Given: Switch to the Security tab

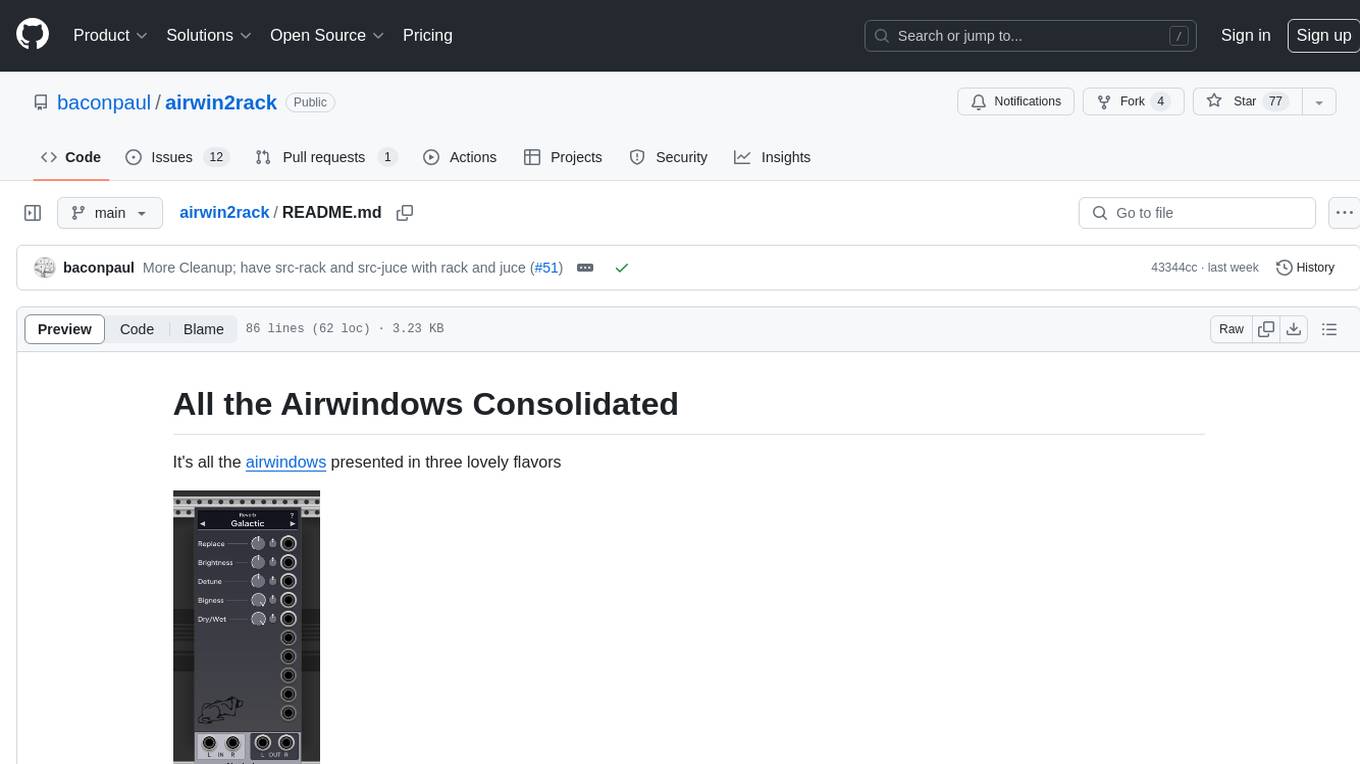Looking at the screenshot, I should point(668,157).
